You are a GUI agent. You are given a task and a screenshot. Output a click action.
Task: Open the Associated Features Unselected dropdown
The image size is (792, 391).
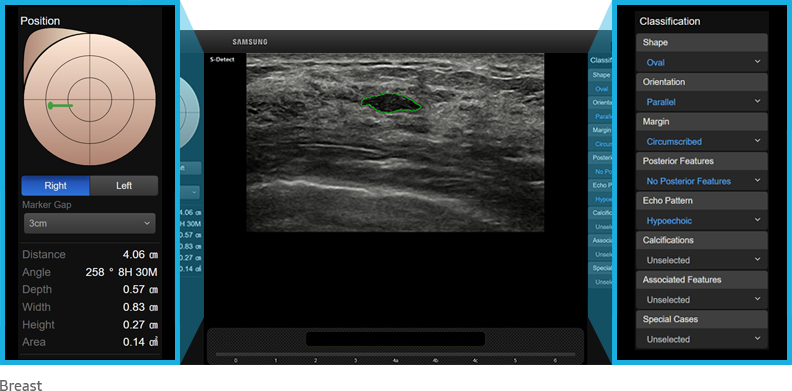tap(702, 300)
